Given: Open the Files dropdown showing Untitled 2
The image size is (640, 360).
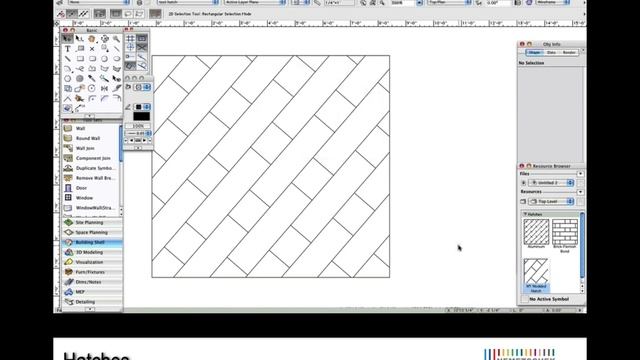Looking at the screenshot, I should point(551,183).
